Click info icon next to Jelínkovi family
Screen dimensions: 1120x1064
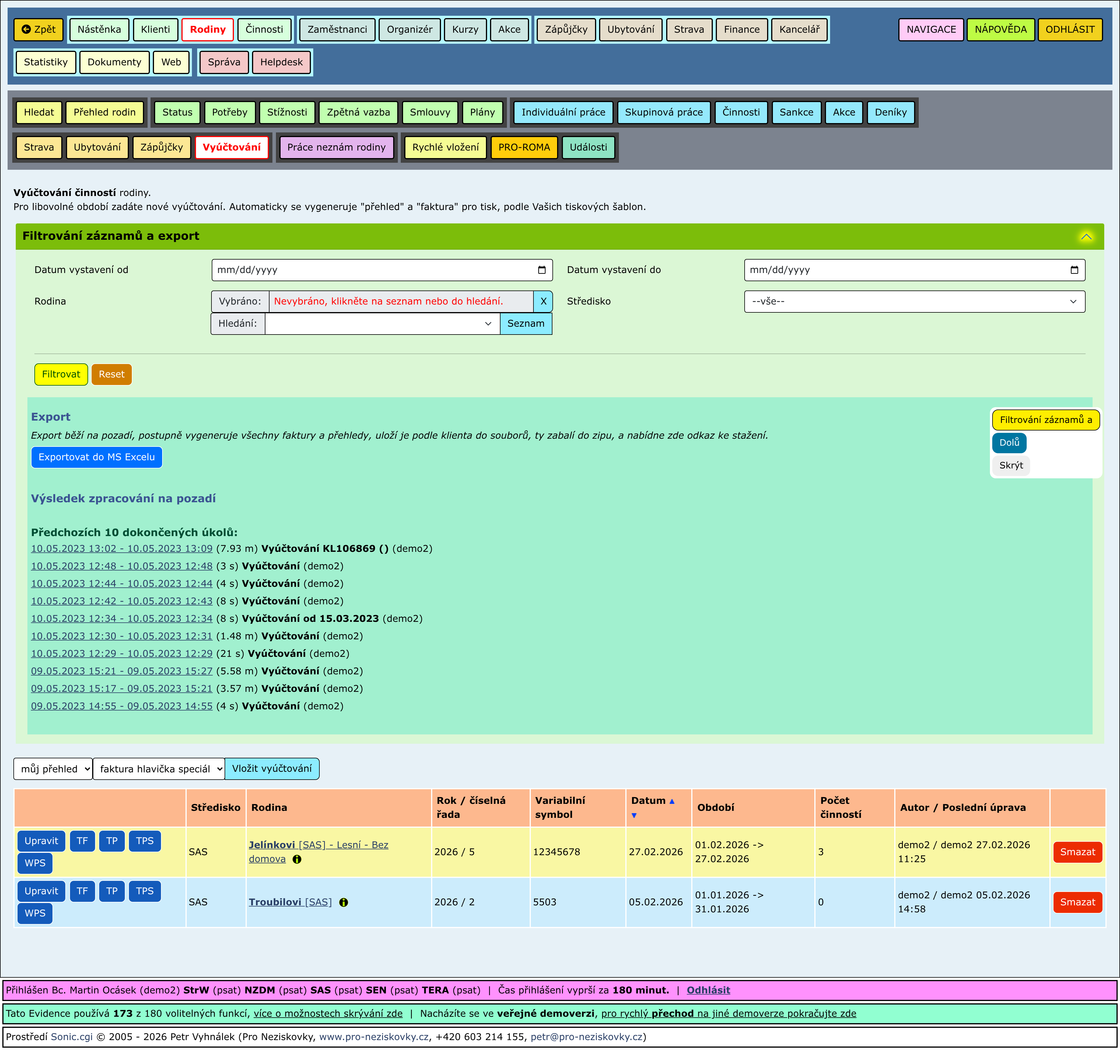point(297,859)
